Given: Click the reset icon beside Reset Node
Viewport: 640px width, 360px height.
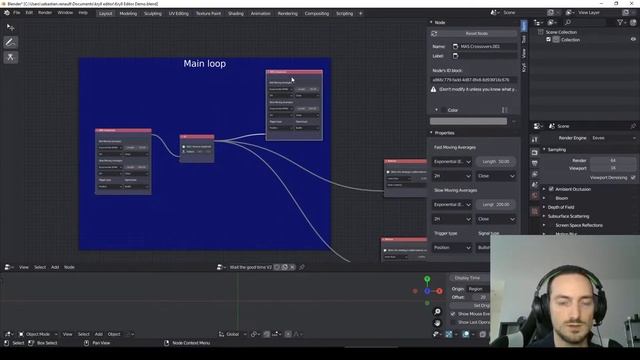Looking at the screenshot, I should [x=434, y=33].
